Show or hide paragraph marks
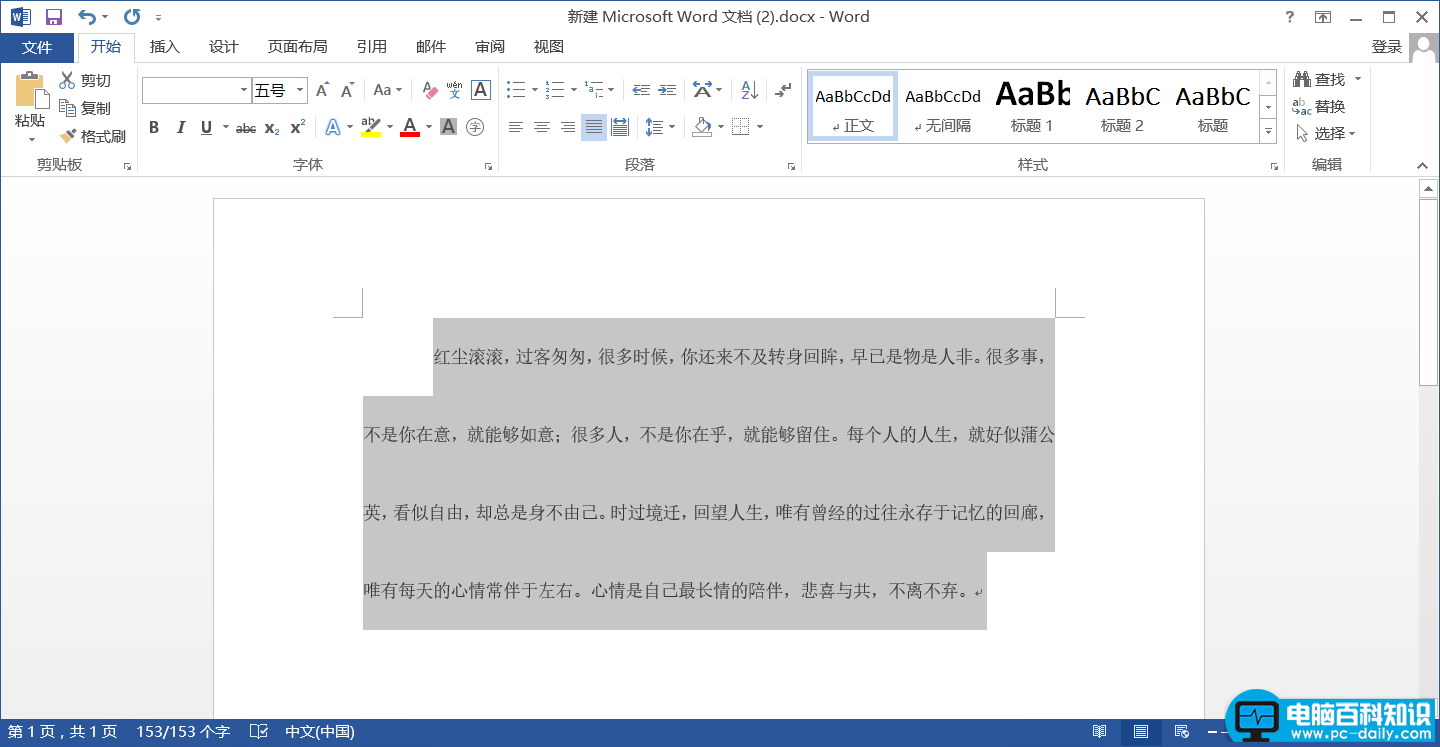Image resolution: width=1440 pixels, height=747 pixels. pos(783,90)
